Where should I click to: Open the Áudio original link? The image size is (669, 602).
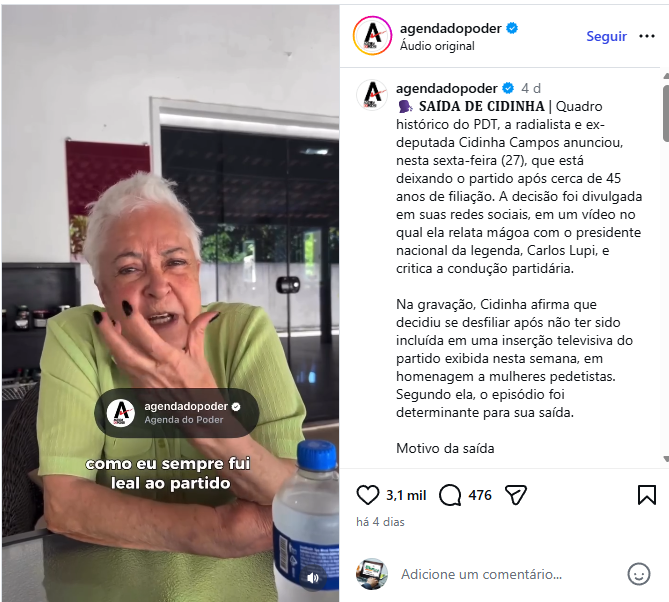(x=437, y=46)
